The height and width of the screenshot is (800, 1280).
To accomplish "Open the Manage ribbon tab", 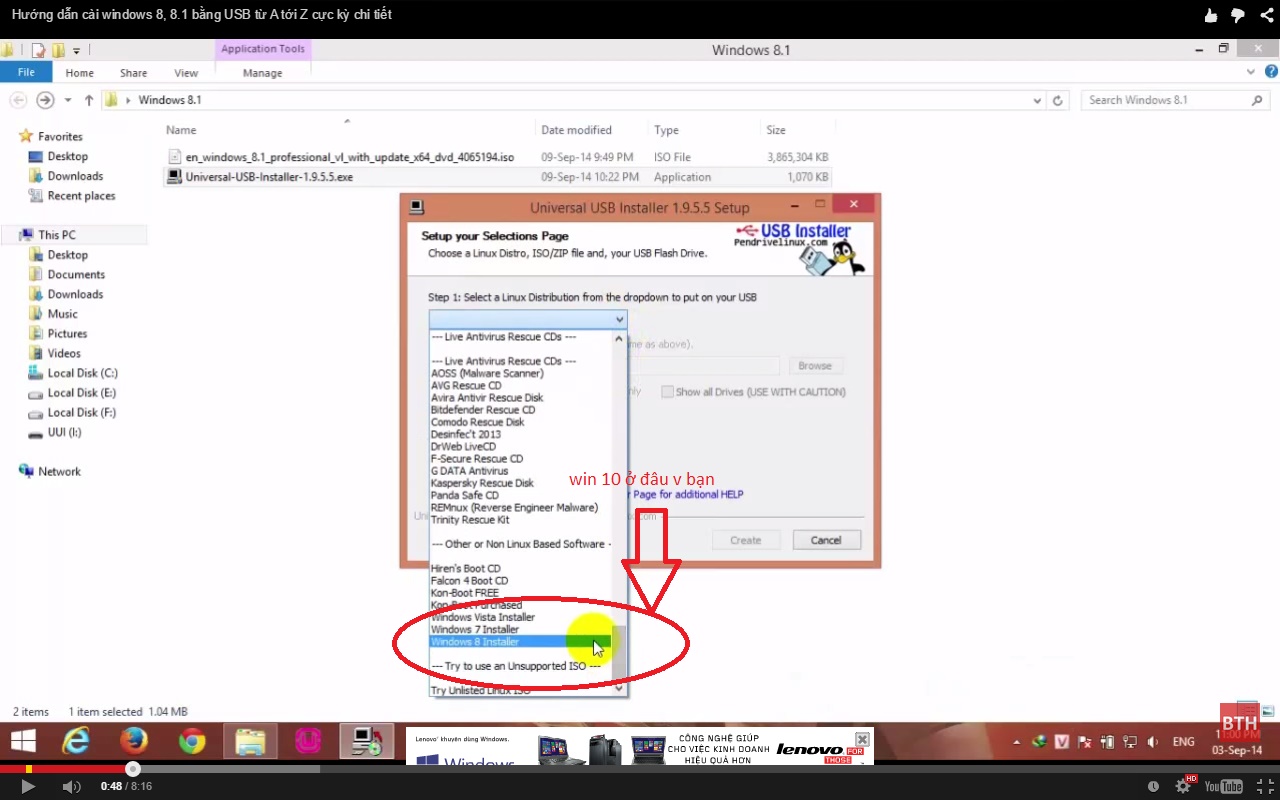I will click(x=263, y=73).
